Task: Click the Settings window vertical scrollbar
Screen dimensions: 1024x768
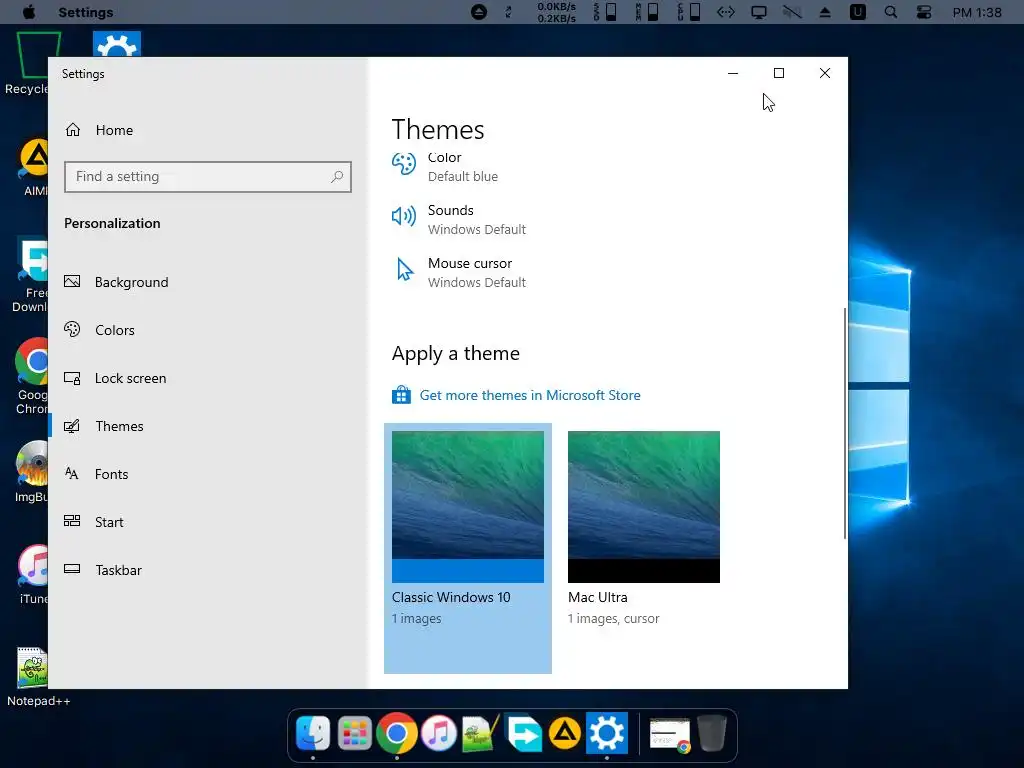Action: [845, 423]
